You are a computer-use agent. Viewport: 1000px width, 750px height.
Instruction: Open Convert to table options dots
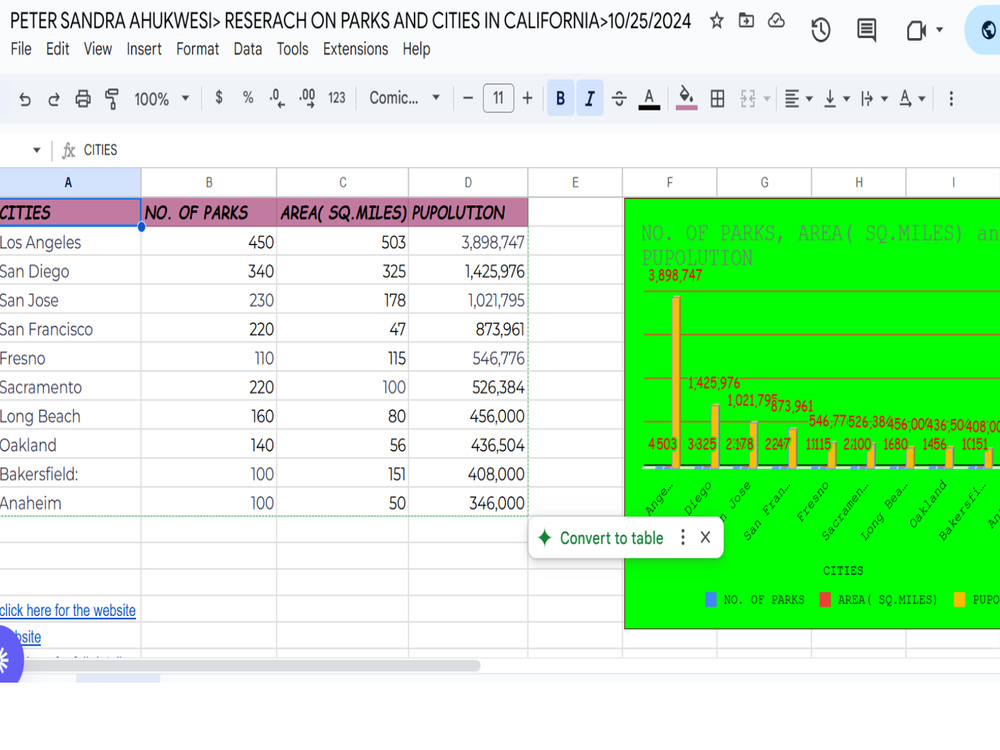point(683,538)
